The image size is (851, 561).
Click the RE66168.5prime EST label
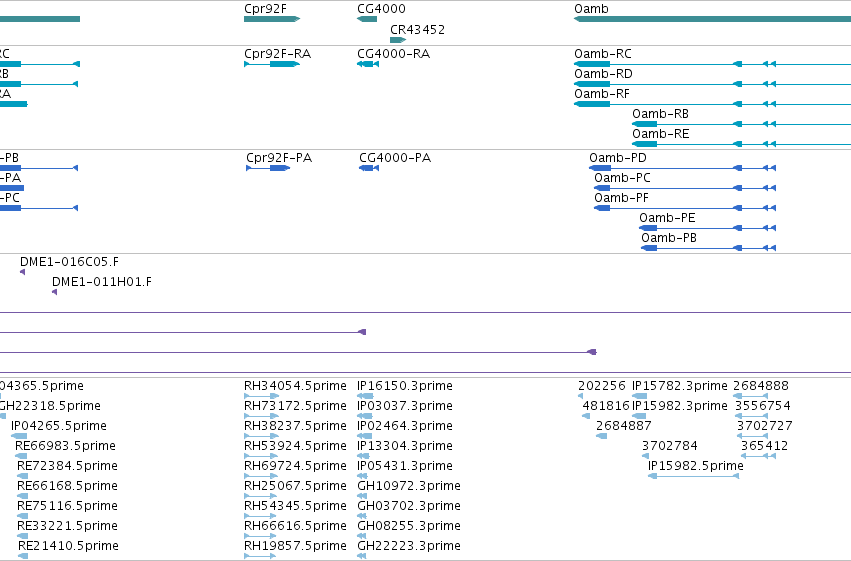pyautogui.click(x=67, y=486)
